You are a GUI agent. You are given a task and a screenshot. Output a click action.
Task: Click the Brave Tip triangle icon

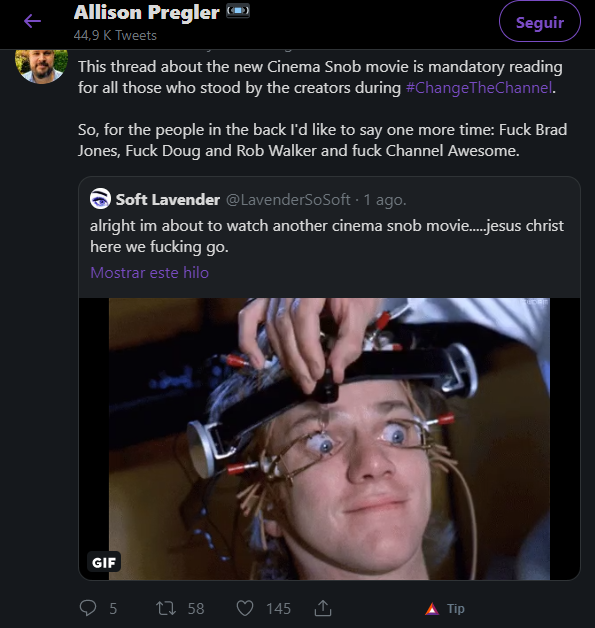tap(432, 609)
